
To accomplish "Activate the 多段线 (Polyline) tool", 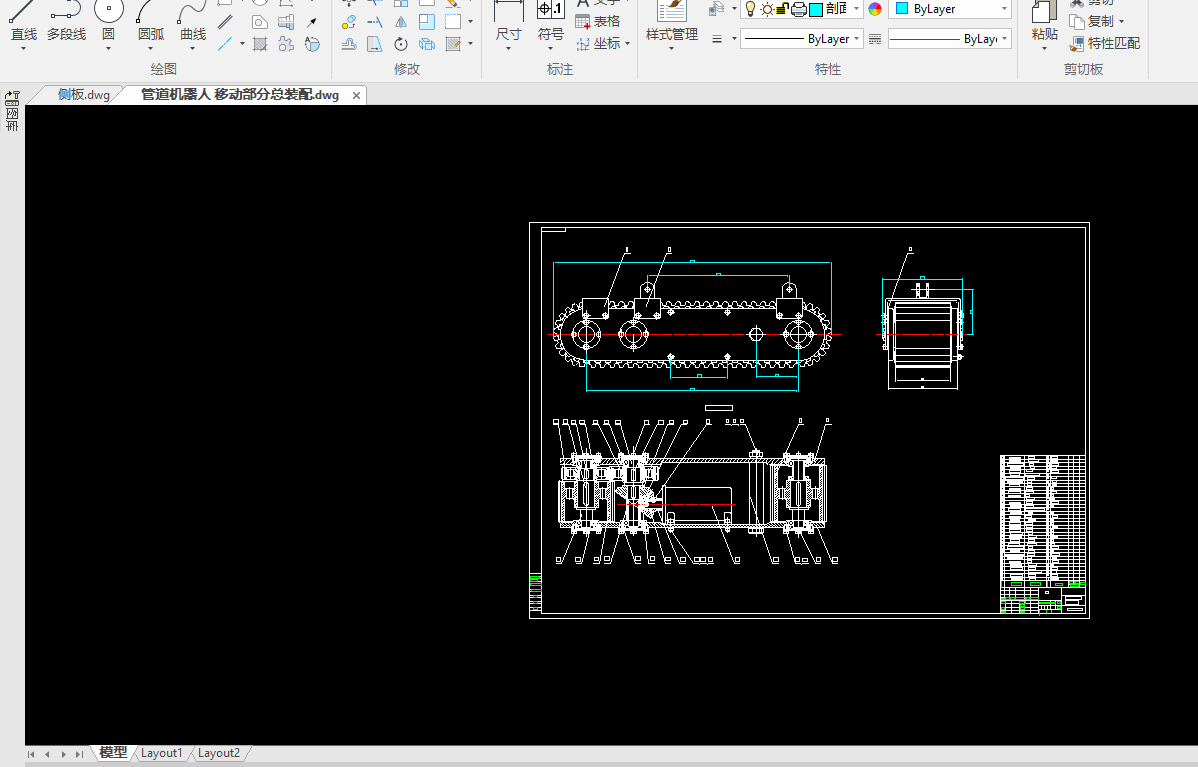I will click(66, 22).
